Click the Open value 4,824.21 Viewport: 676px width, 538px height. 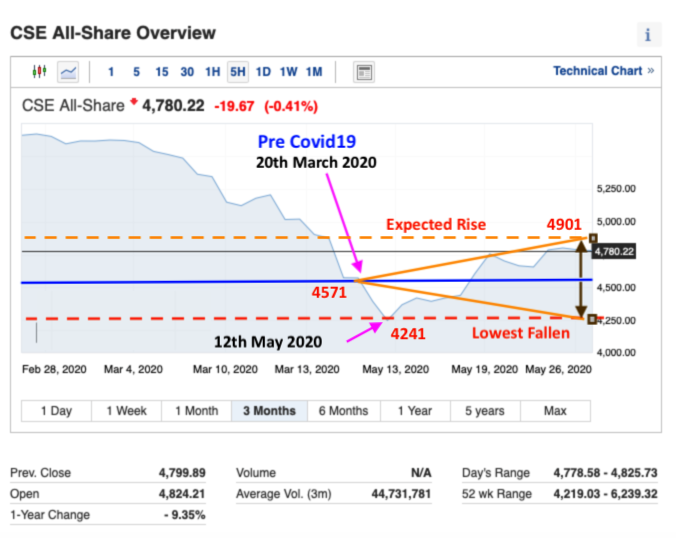coord(182,494)
